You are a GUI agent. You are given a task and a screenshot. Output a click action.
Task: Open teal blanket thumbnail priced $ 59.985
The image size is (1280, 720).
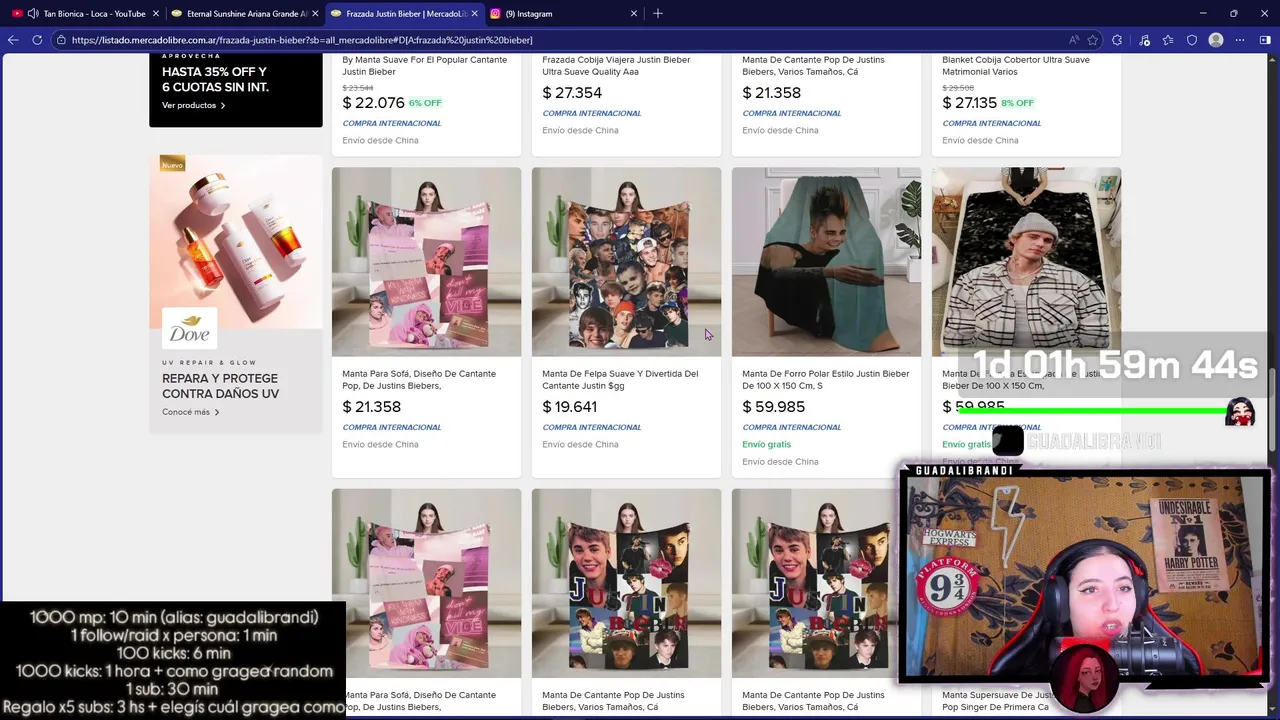coord(826,262)
